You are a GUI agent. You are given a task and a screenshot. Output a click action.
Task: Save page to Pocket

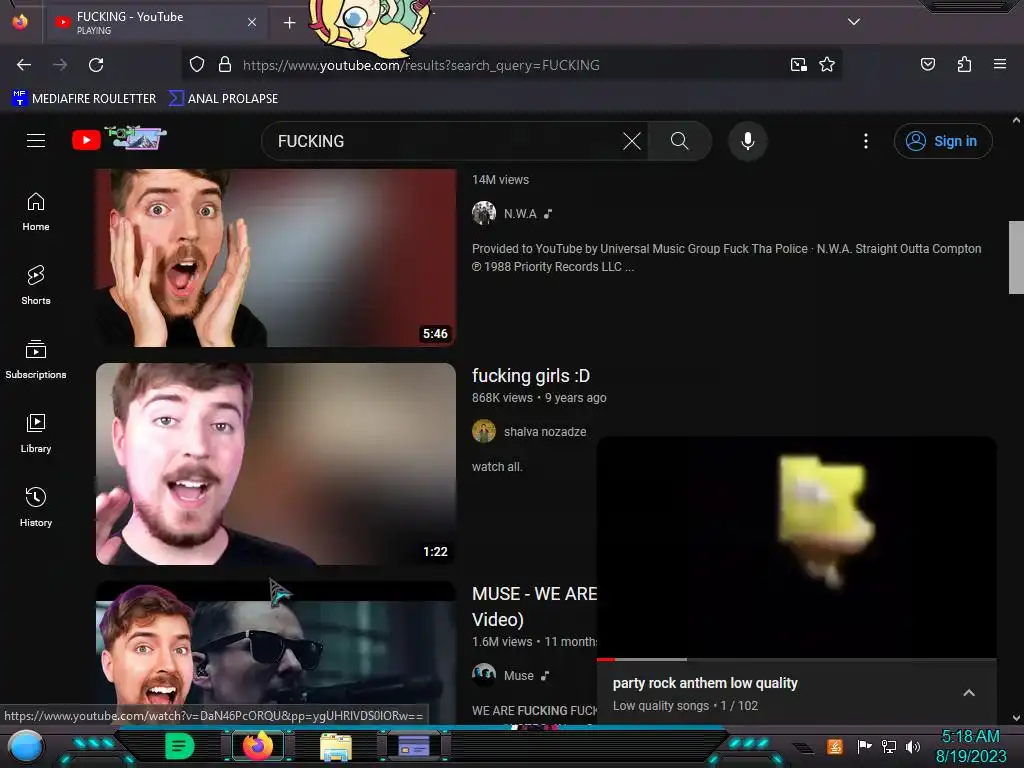click(927, 65)
